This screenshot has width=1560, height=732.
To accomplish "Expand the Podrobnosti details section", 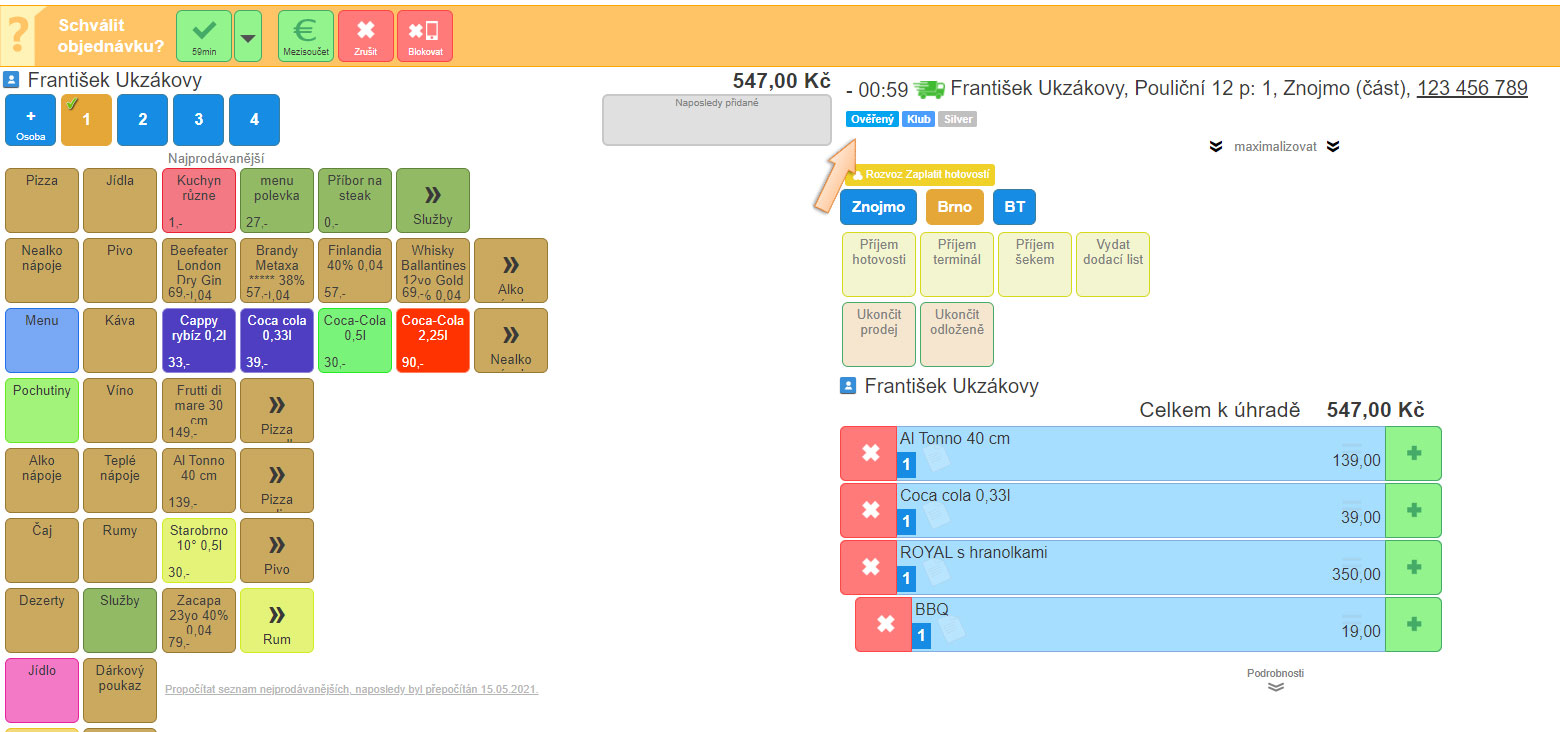I will (x=1275, y=681).
